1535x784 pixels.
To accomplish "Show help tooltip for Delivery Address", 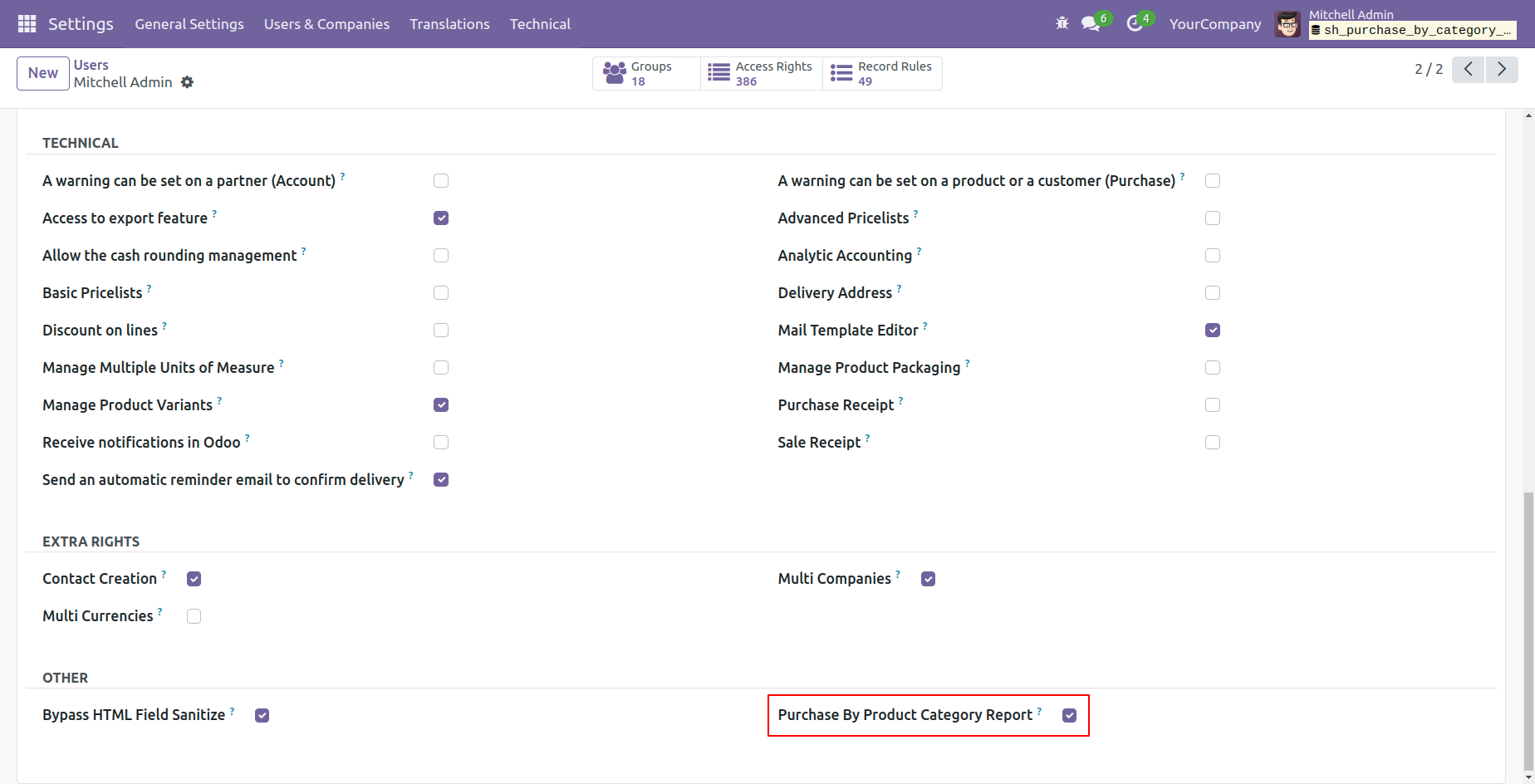I will 899,288.
